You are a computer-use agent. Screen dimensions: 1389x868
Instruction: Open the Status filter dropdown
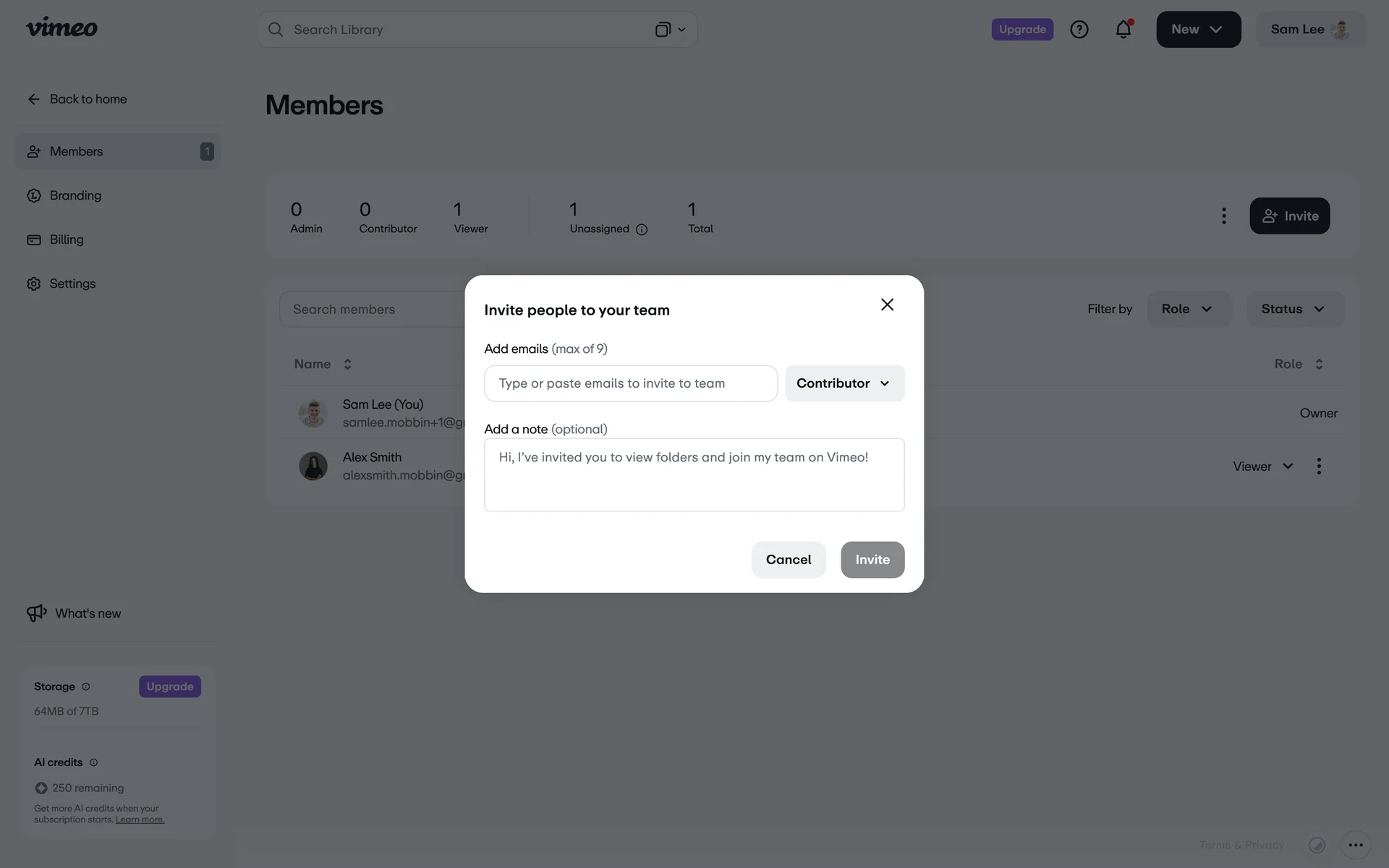[1294, 309]
